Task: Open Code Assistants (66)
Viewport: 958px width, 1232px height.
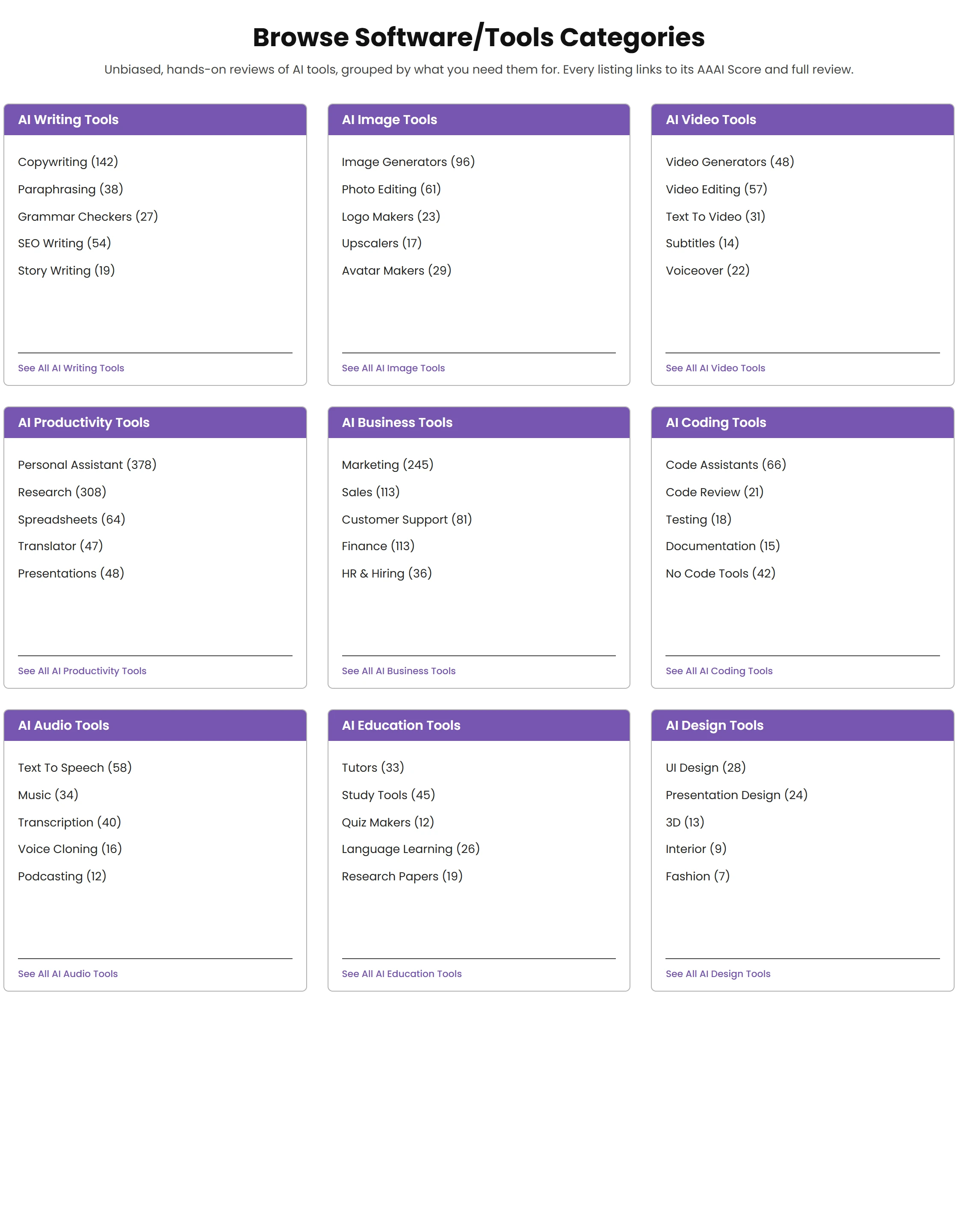Action: click(726, 465)
